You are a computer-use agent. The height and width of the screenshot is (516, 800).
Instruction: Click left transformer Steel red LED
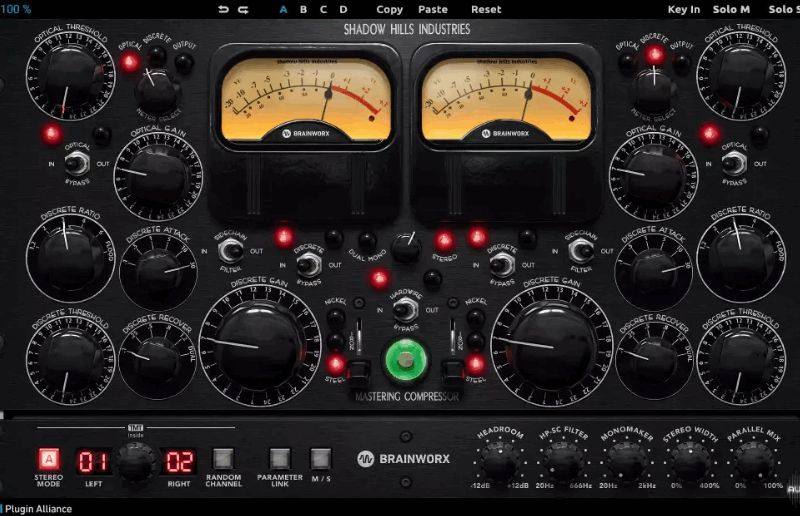tap(336, 364)
